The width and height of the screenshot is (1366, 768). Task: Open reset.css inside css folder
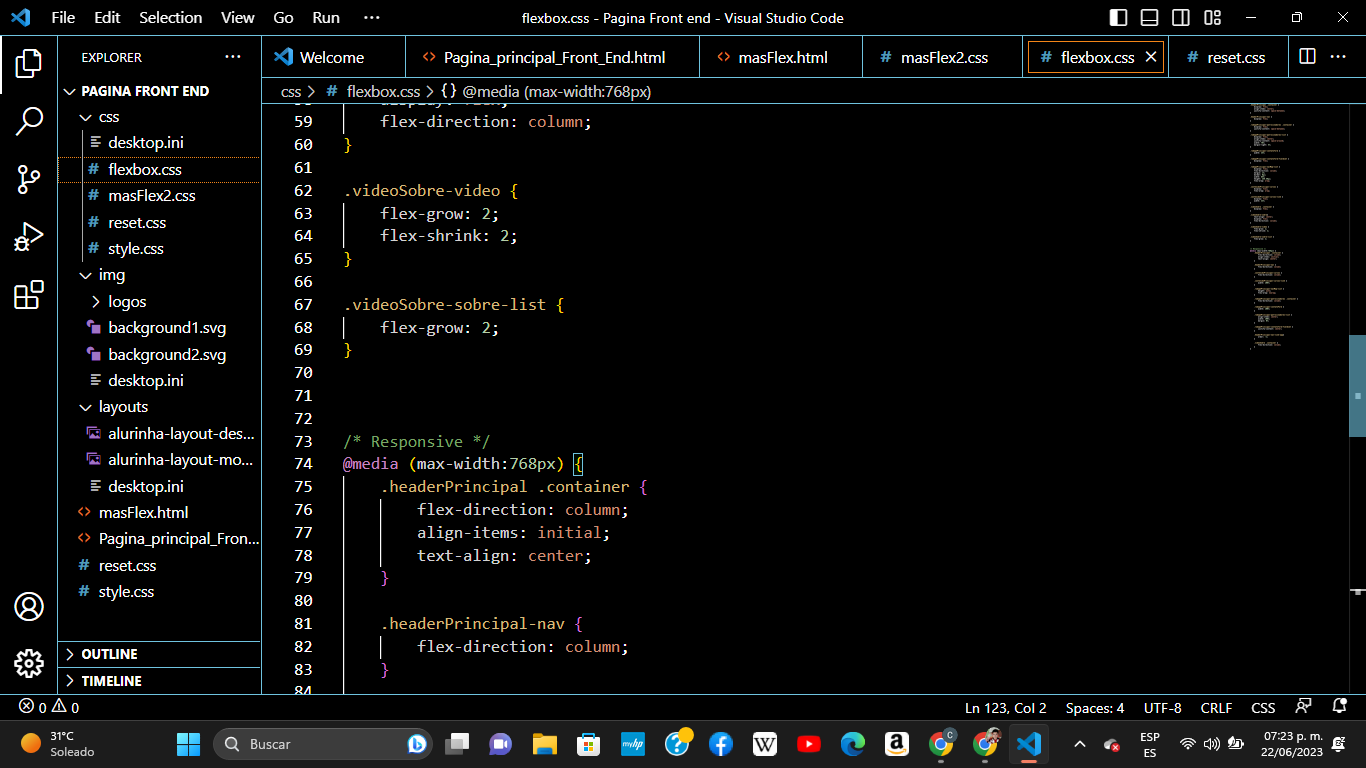pos(159,222)
